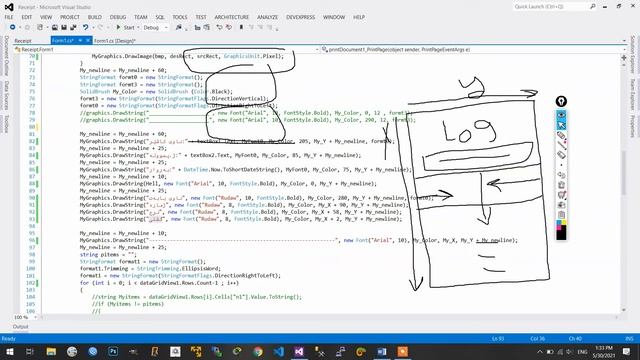The width and height of the screenshot is (640, 360).
Task: Pick the color palette swatch on annotation toolbar
Action: (x=561, y=230)
